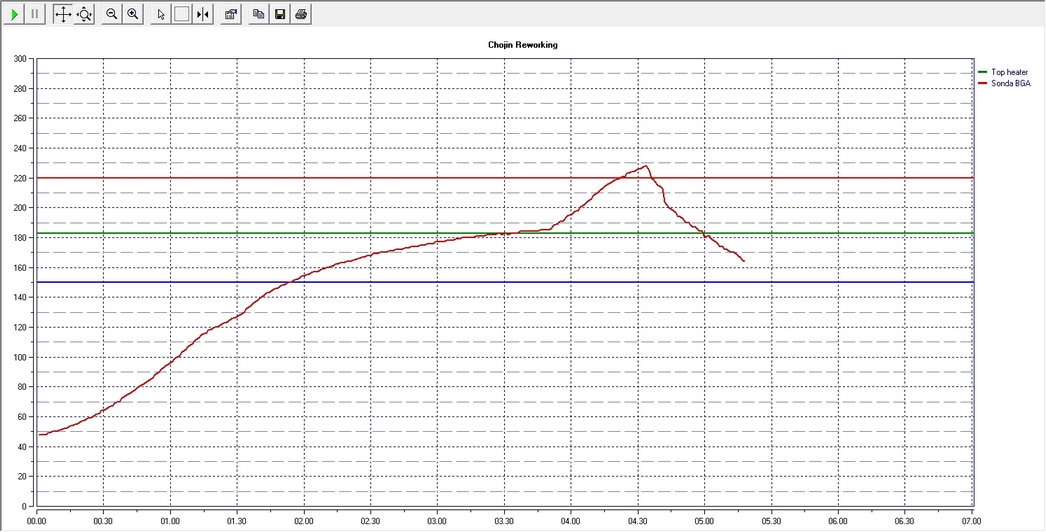
Task: Zoom in on the chart
Action: (133, 15)
